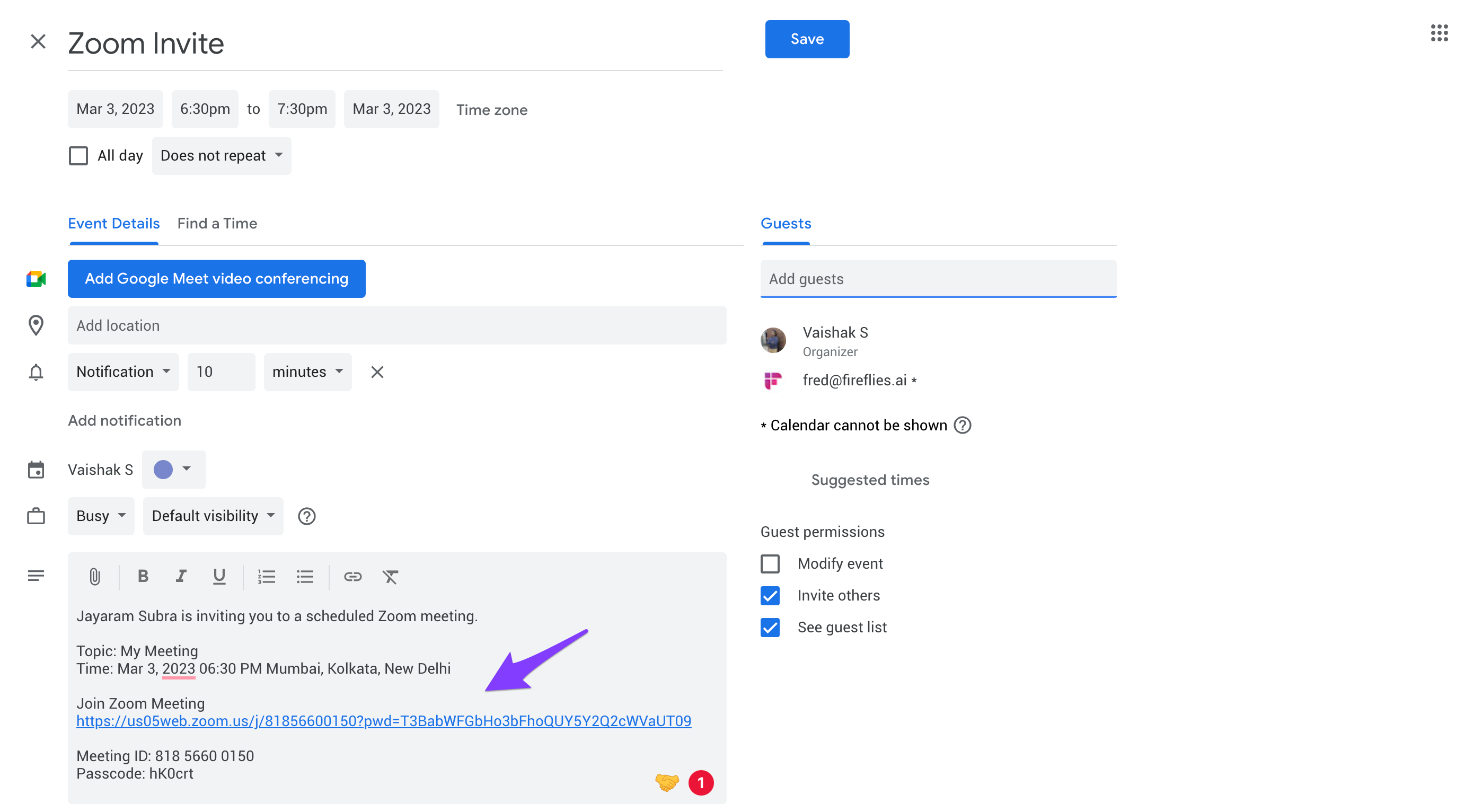The image size is (1482, 812).
Task: Insert a link in description
Action: [x=352, y=577]
